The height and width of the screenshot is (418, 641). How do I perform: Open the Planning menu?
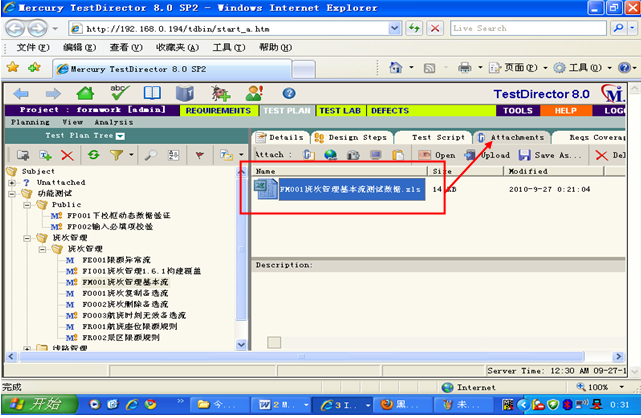tap(30, 122)
